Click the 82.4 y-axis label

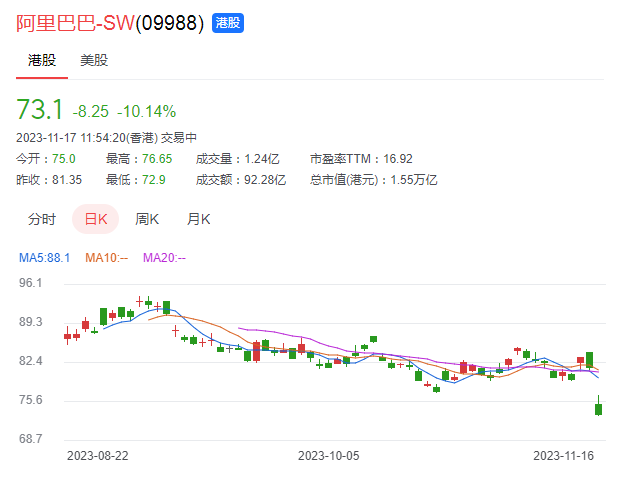(30, 361)
